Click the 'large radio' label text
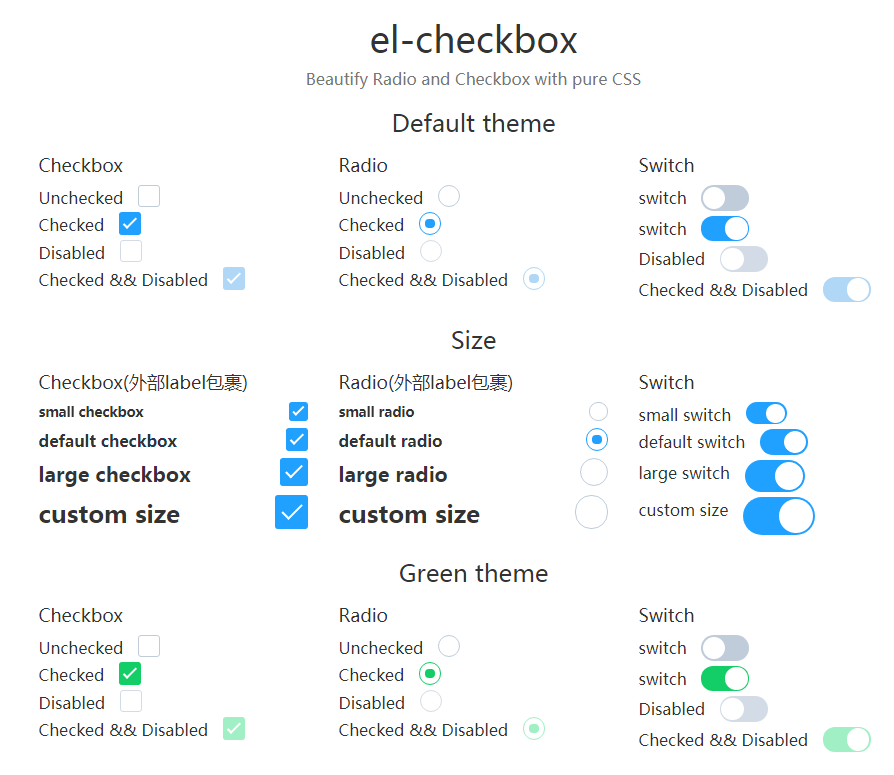 tap(393, 475)
